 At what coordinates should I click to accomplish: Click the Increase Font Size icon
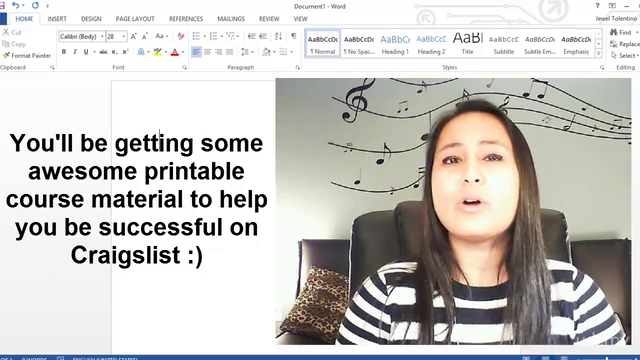(x=133, y=36)
